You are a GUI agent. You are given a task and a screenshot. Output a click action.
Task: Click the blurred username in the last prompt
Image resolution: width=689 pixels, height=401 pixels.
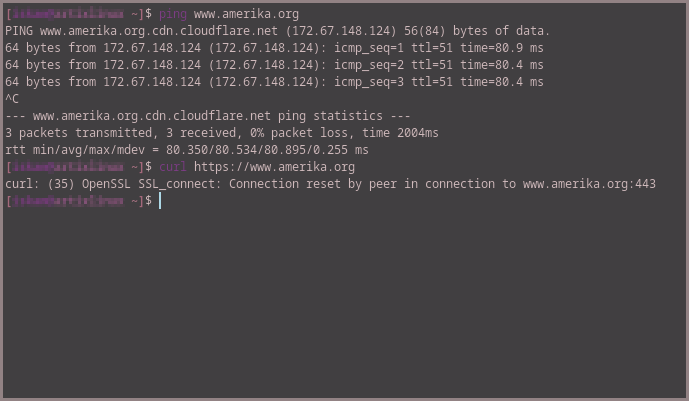point(67,201)
